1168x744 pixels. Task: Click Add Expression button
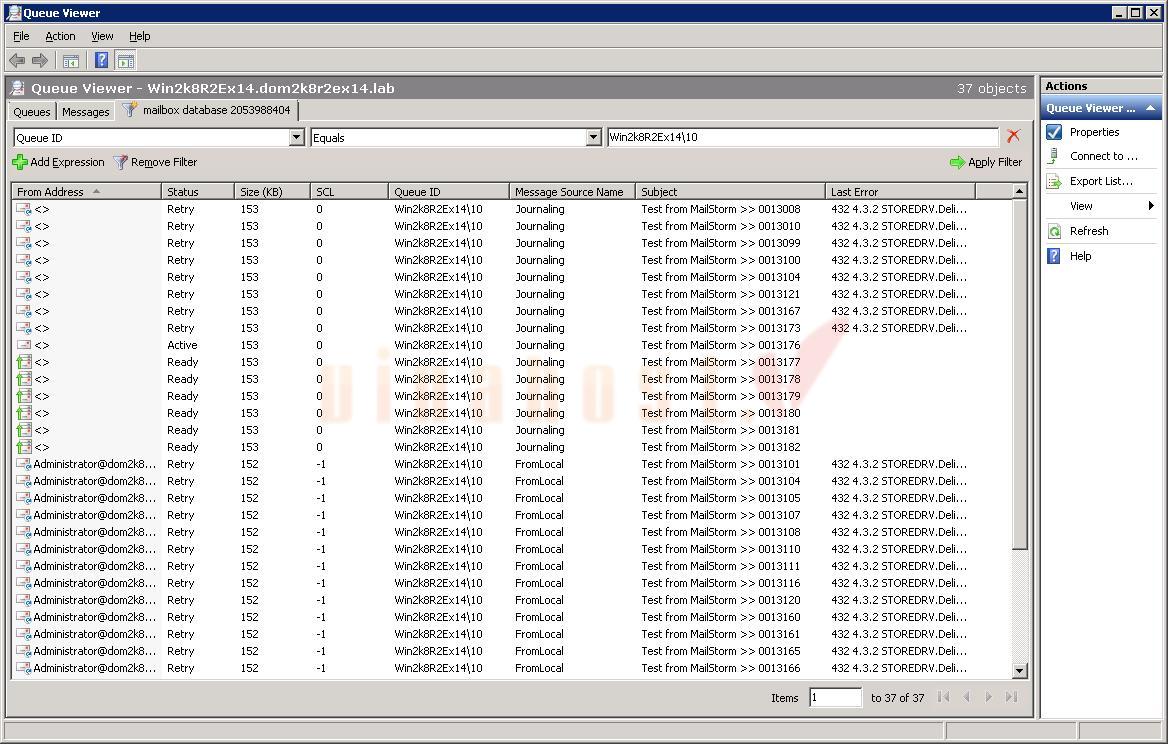tap(59, 162)
